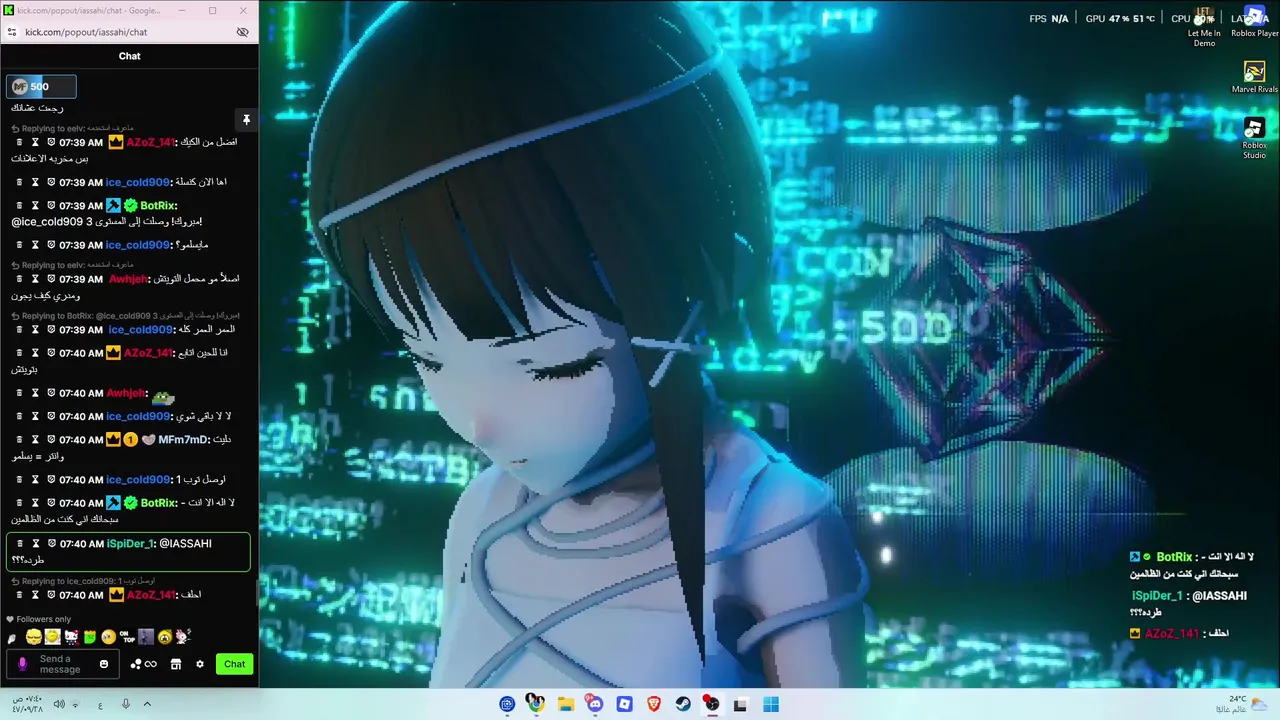This screenshot has width=1280, height=720.
Task: Insert the pink bunny emote
Action: (183, 636)
